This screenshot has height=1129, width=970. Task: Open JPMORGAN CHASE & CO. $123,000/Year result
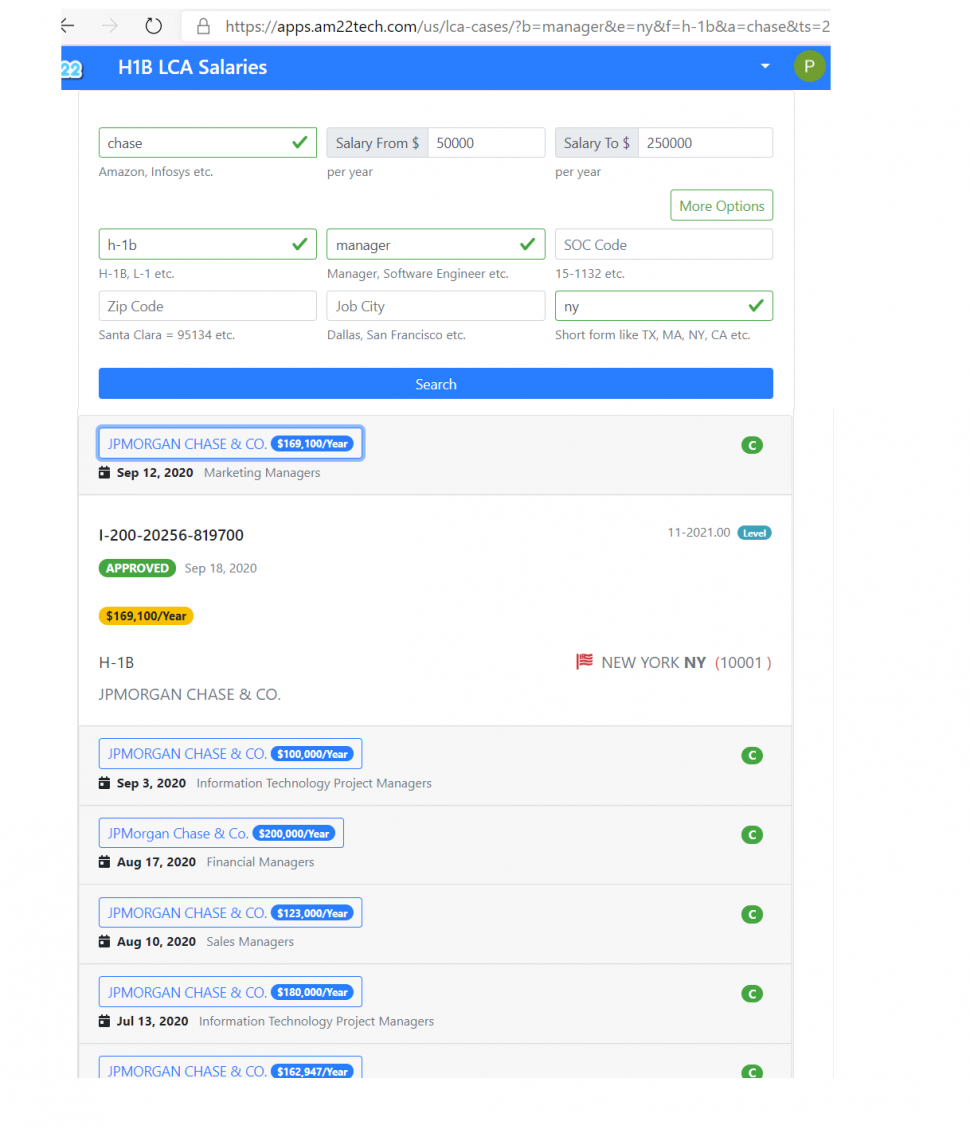pos(230,913)
